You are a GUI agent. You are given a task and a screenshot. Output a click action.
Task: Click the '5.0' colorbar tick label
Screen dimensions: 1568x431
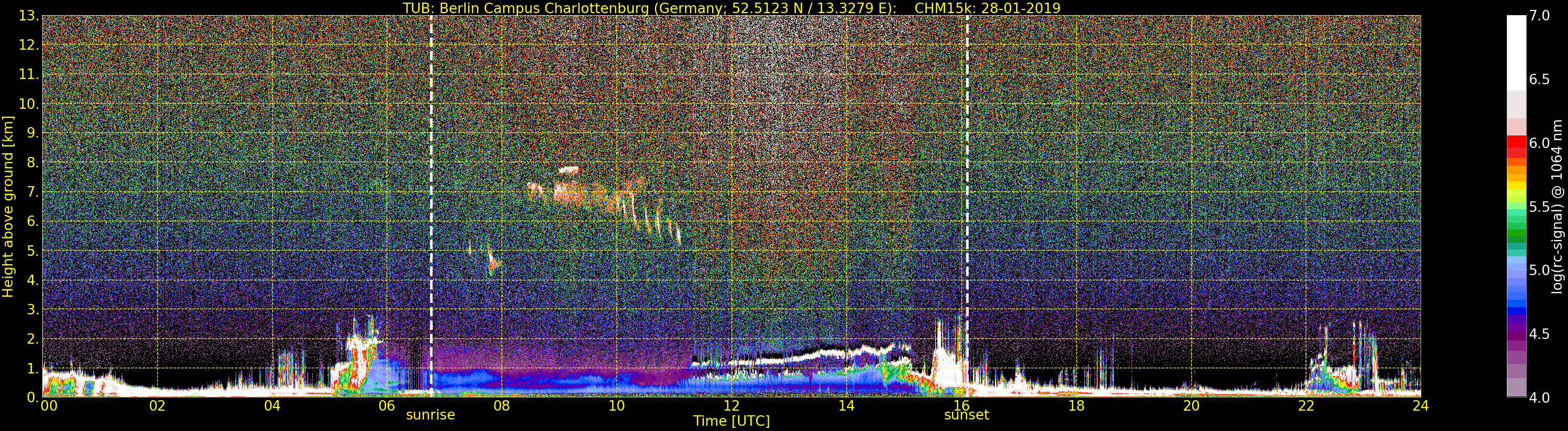pyautogui.click(x=1539, y=270)
